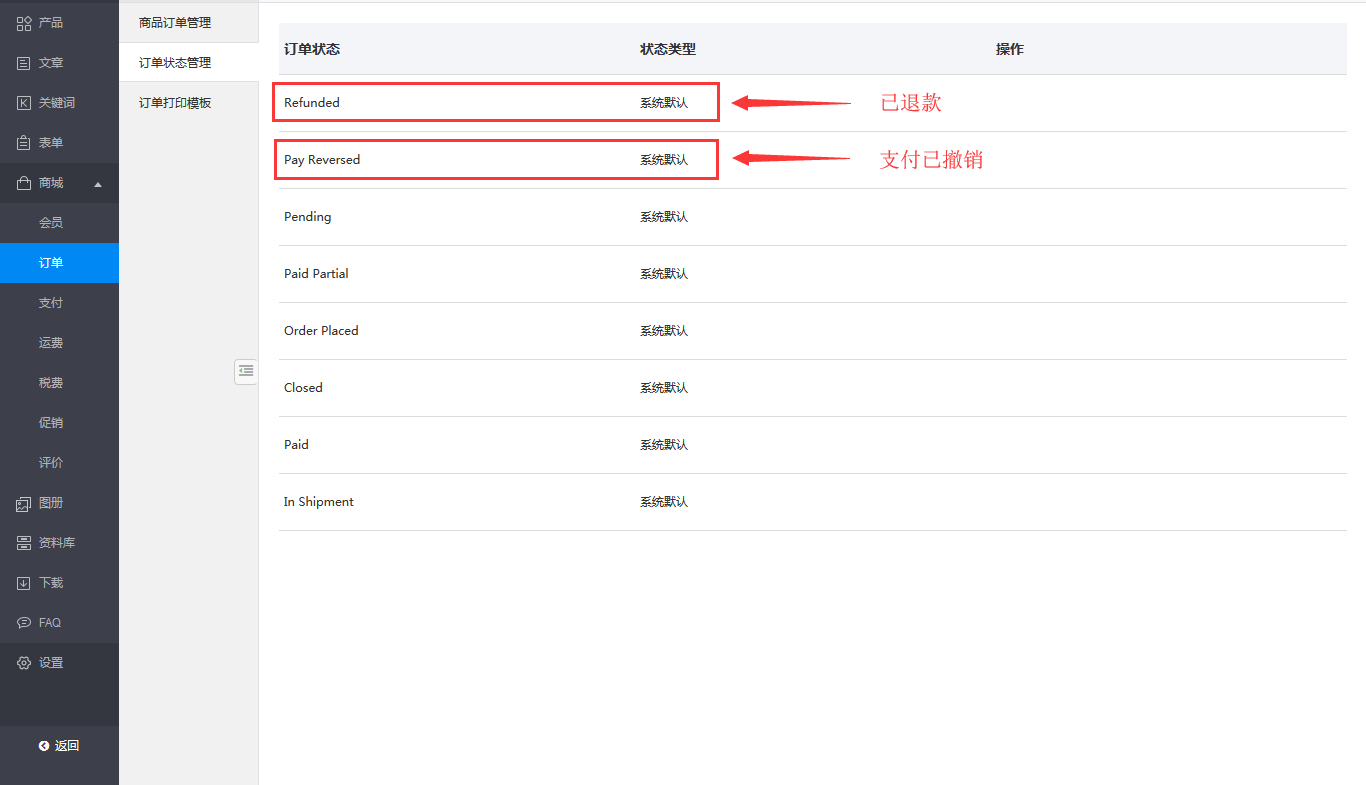Click the 图册 gallery icon
1366x785 pixels.
(24, 503)
